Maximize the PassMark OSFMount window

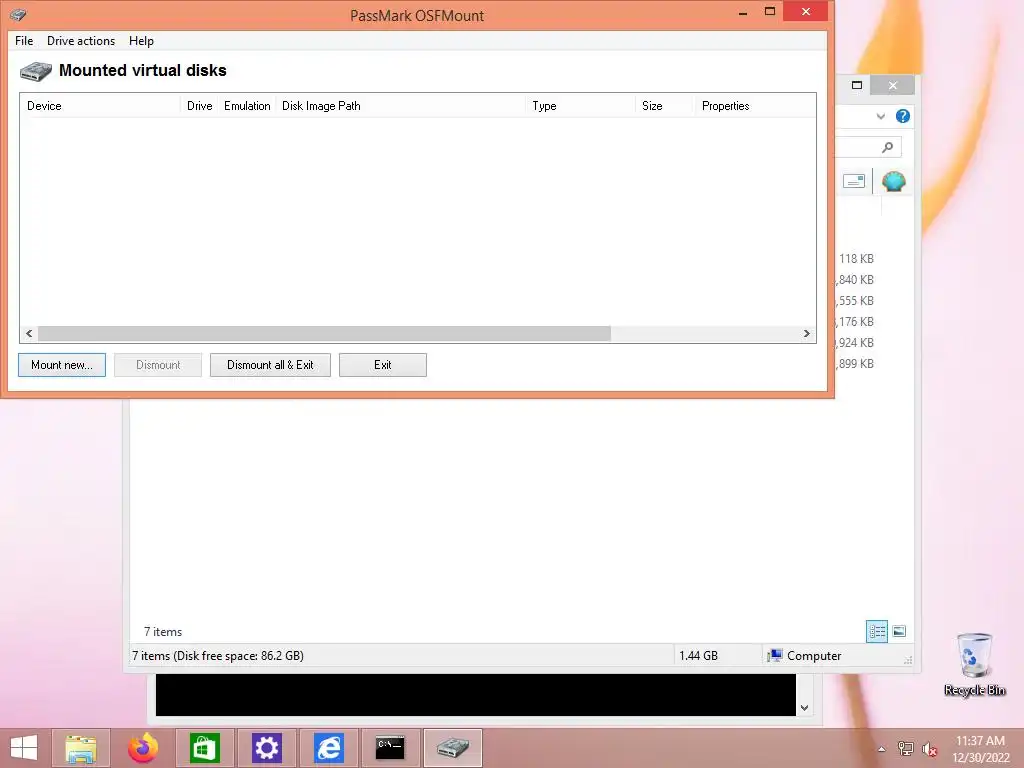pos(770,12)
